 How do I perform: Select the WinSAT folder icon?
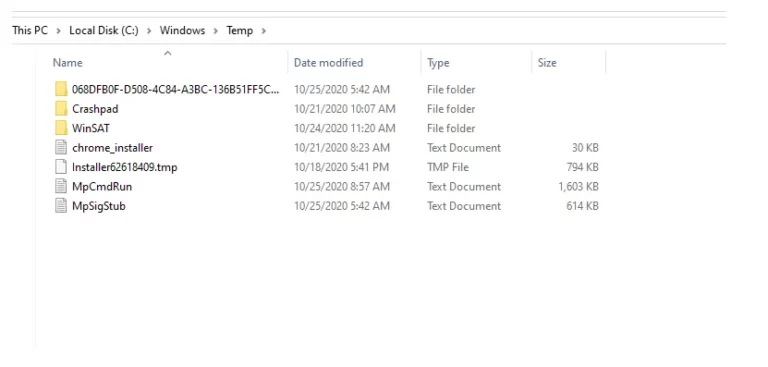click(x=61, y=128)
